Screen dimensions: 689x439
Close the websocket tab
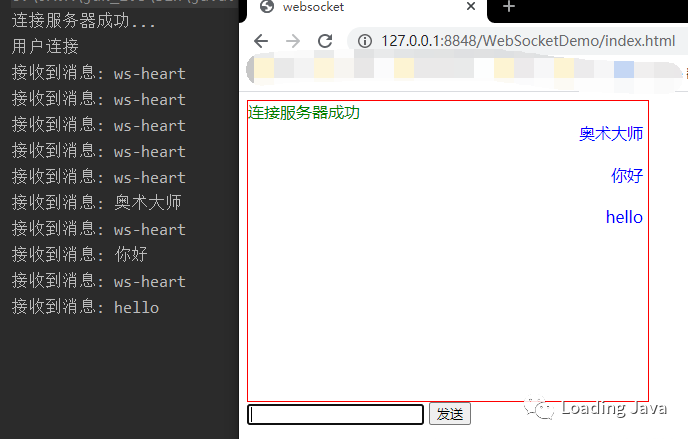coord(471,7)
